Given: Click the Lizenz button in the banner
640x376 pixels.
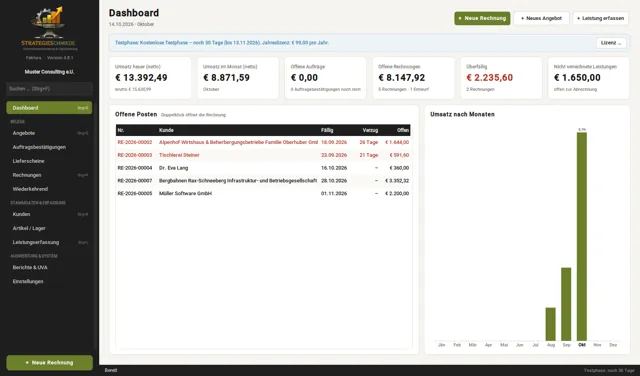Looking at the screenshot, I should [x=611, y=43].
